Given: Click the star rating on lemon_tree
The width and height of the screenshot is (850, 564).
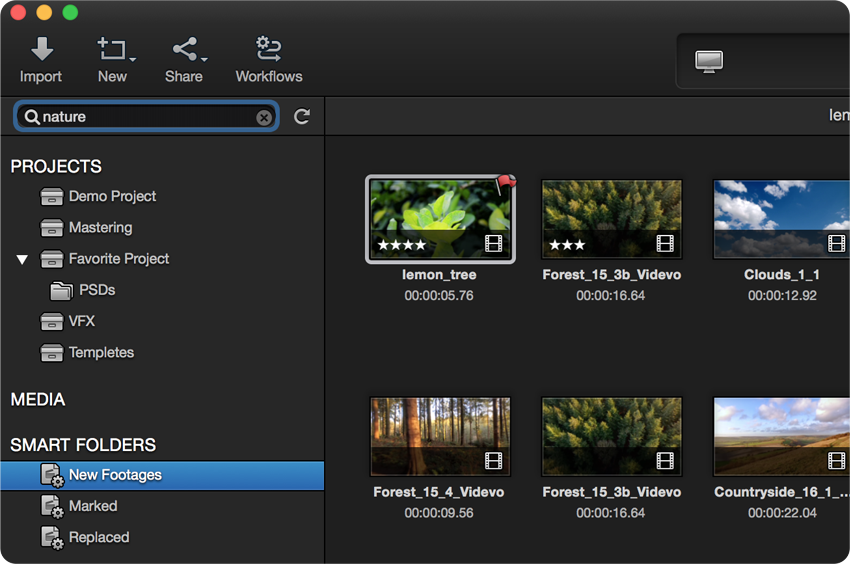Looking at the screenshot, I should pos(401,245).
